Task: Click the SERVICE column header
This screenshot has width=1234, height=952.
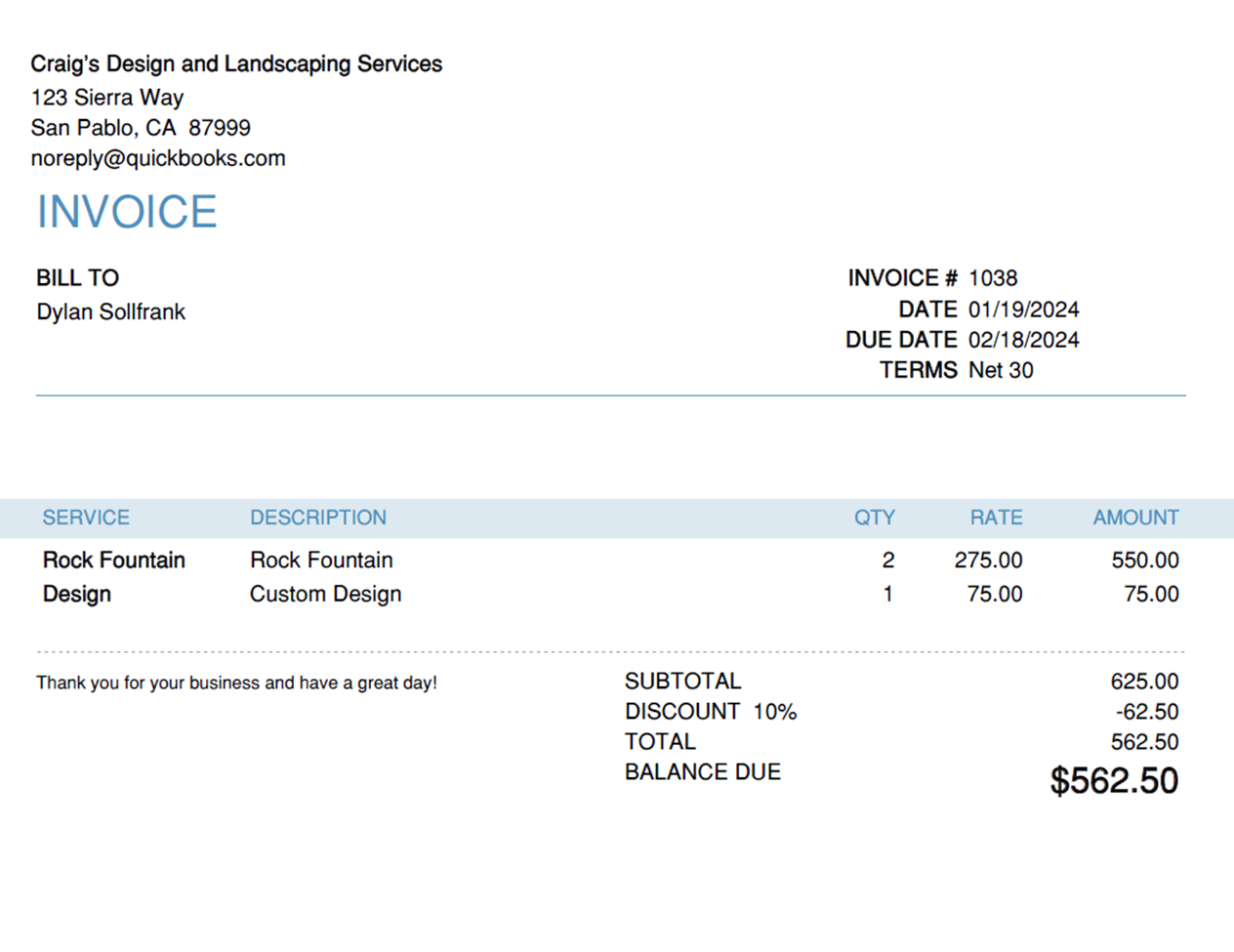Action: click(86, 517)
